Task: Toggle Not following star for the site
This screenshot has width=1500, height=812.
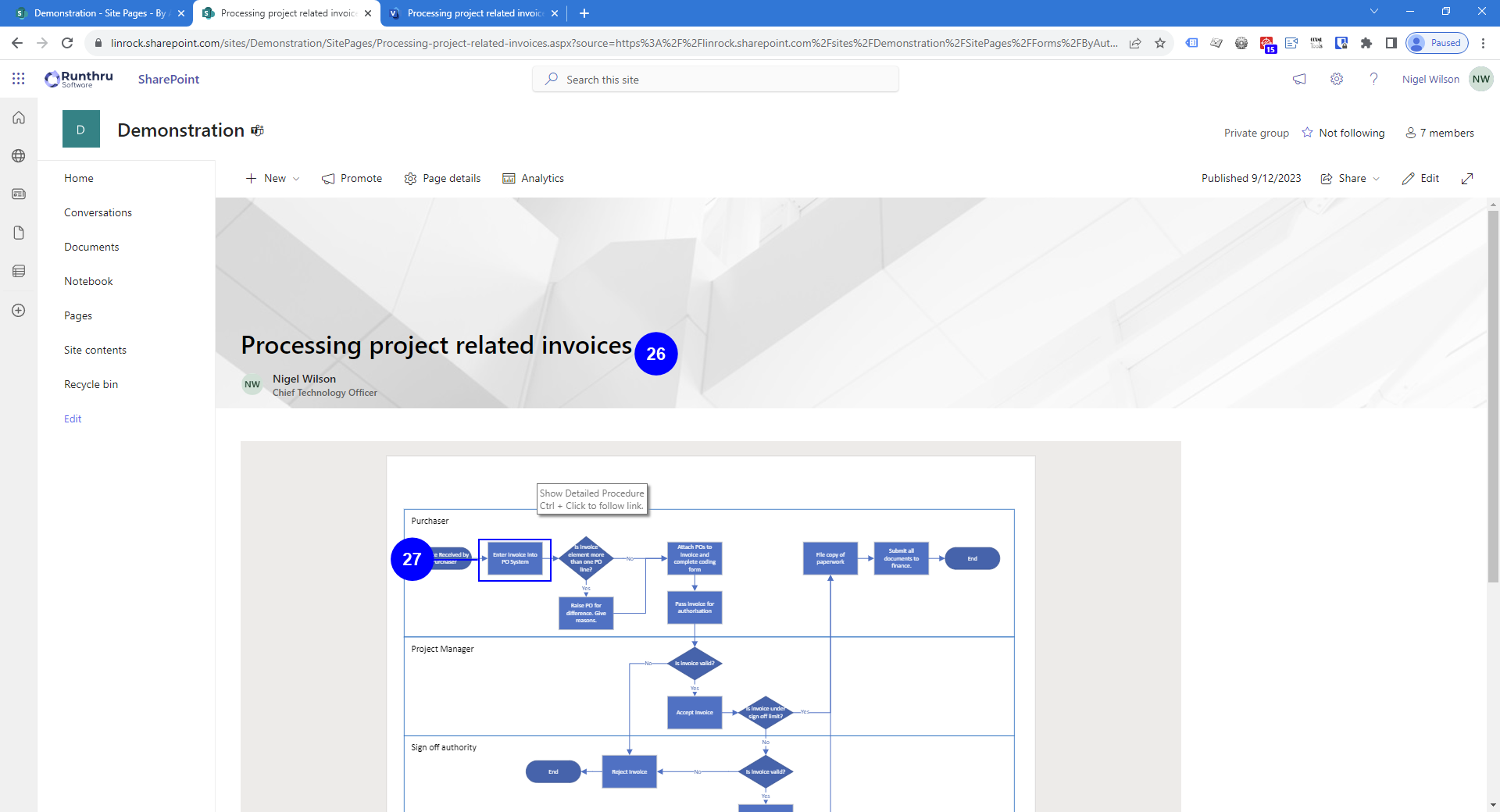Action: 1307,133
